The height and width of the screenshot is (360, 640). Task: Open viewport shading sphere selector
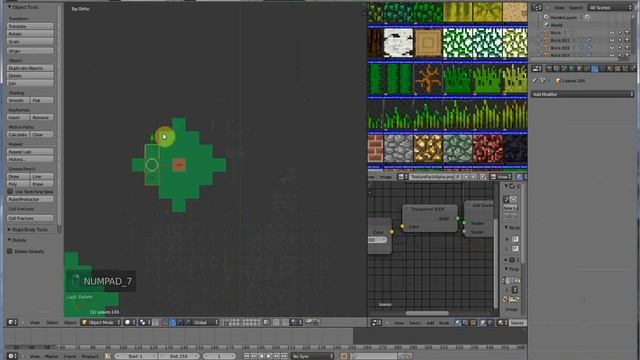tap(130, 322)
